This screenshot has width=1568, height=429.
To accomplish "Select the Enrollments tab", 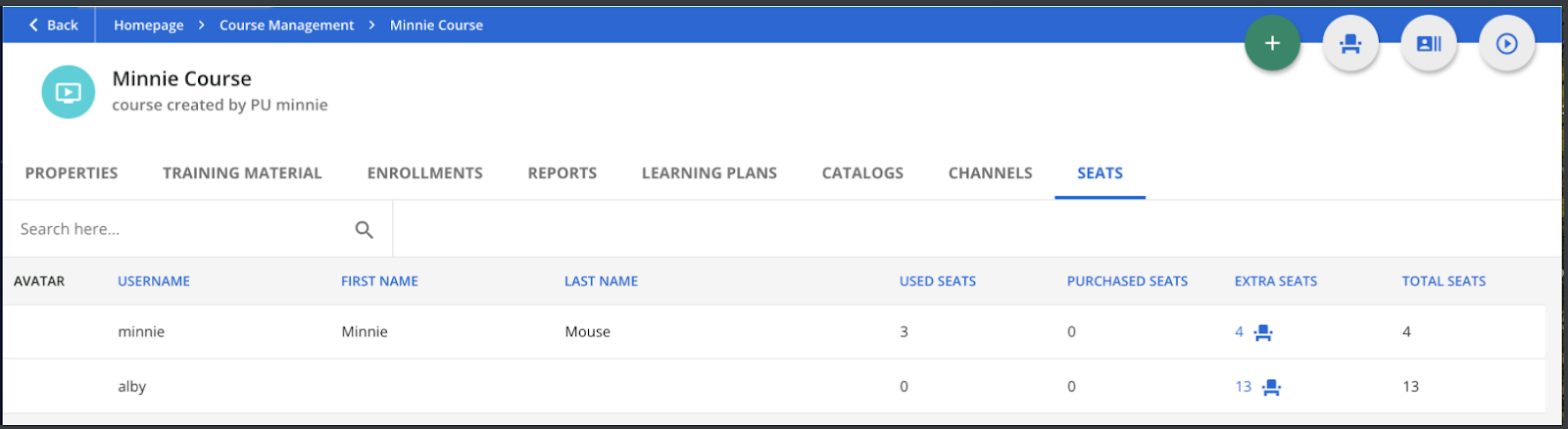I will coord(424,173).
